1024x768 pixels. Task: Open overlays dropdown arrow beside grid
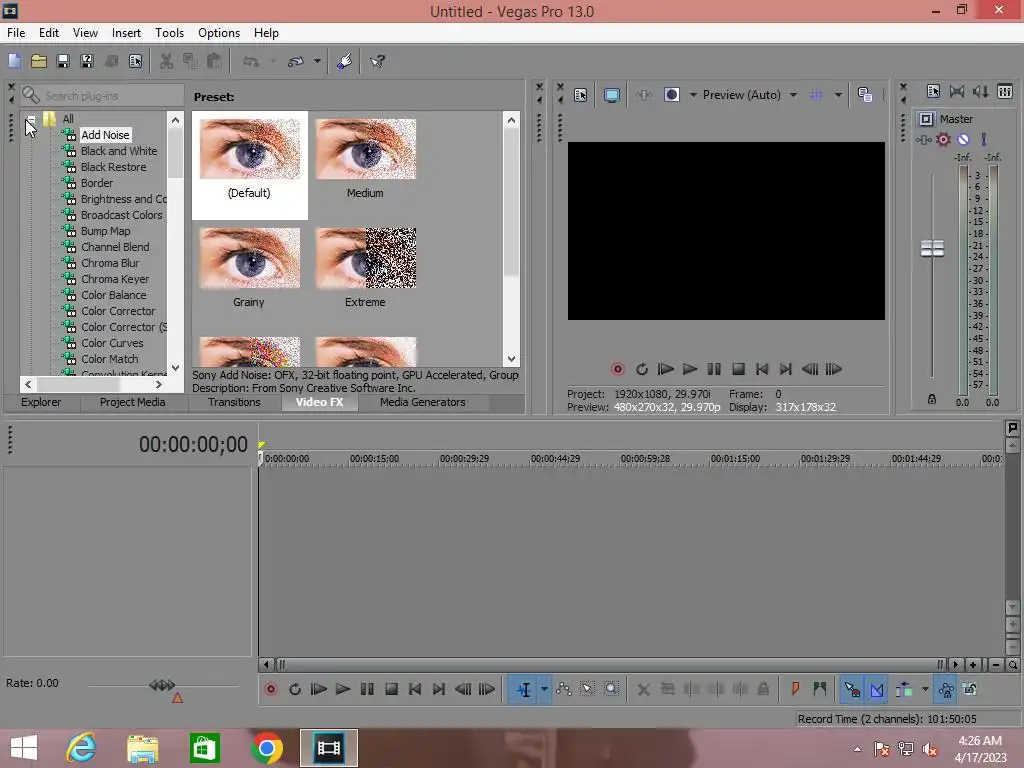point(839,95)
